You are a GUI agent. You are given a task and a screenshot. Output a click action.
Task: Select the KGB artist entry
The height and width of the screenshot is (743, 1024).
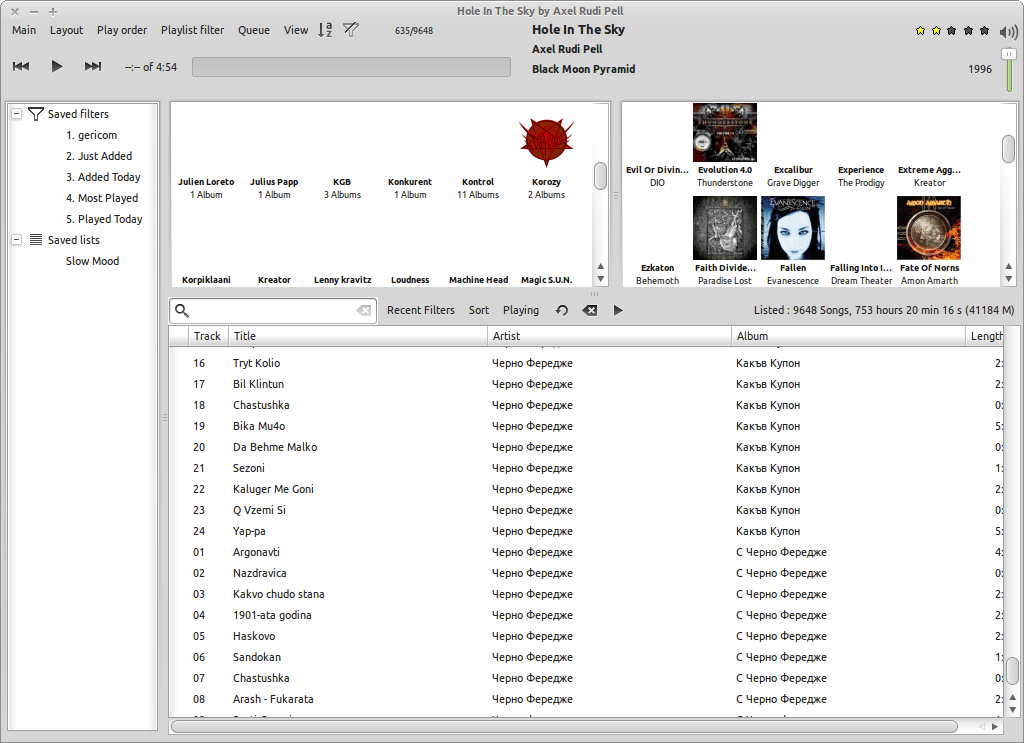(x=342, y=188)
